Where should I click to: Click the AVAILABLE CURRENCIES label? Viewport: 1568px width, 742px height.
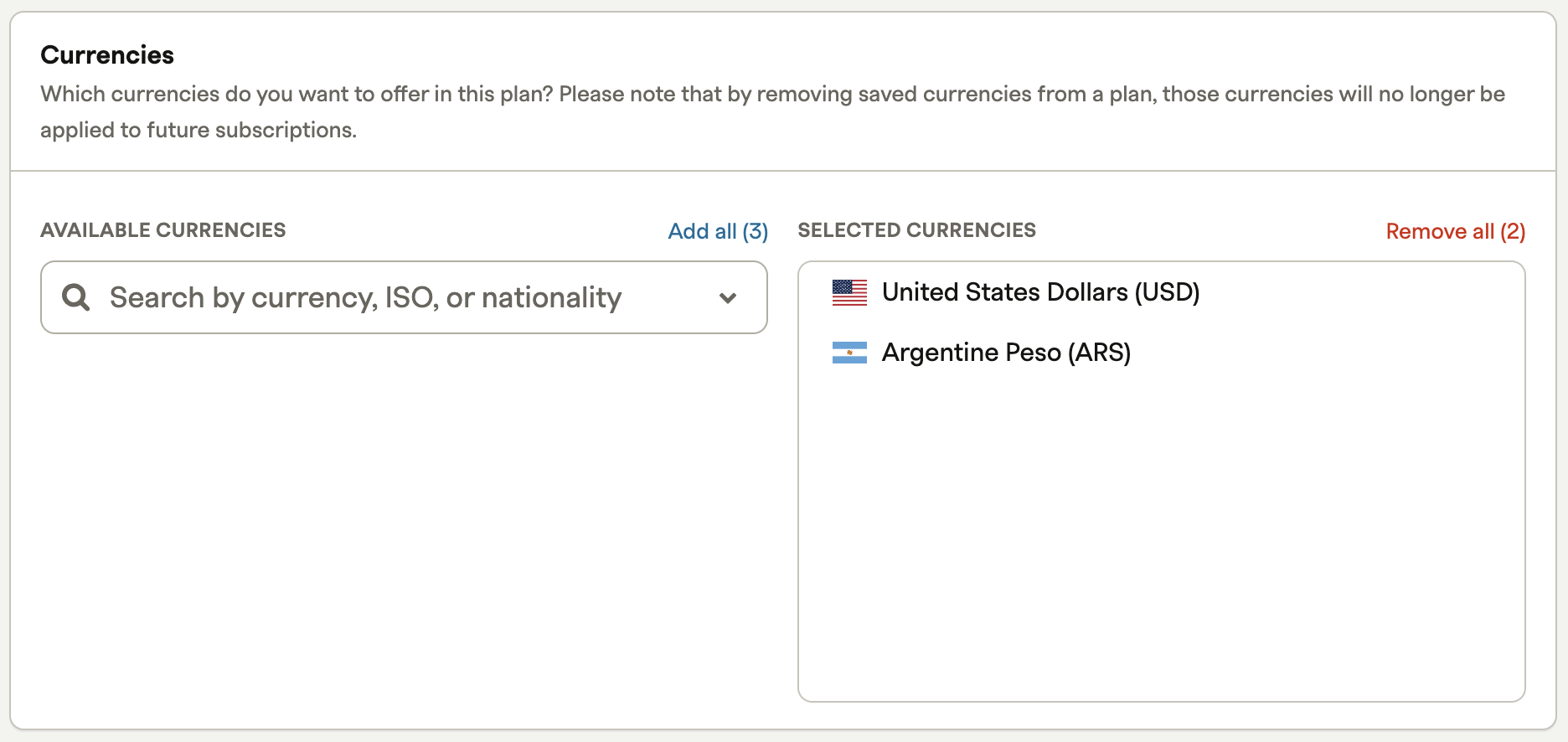163,230
